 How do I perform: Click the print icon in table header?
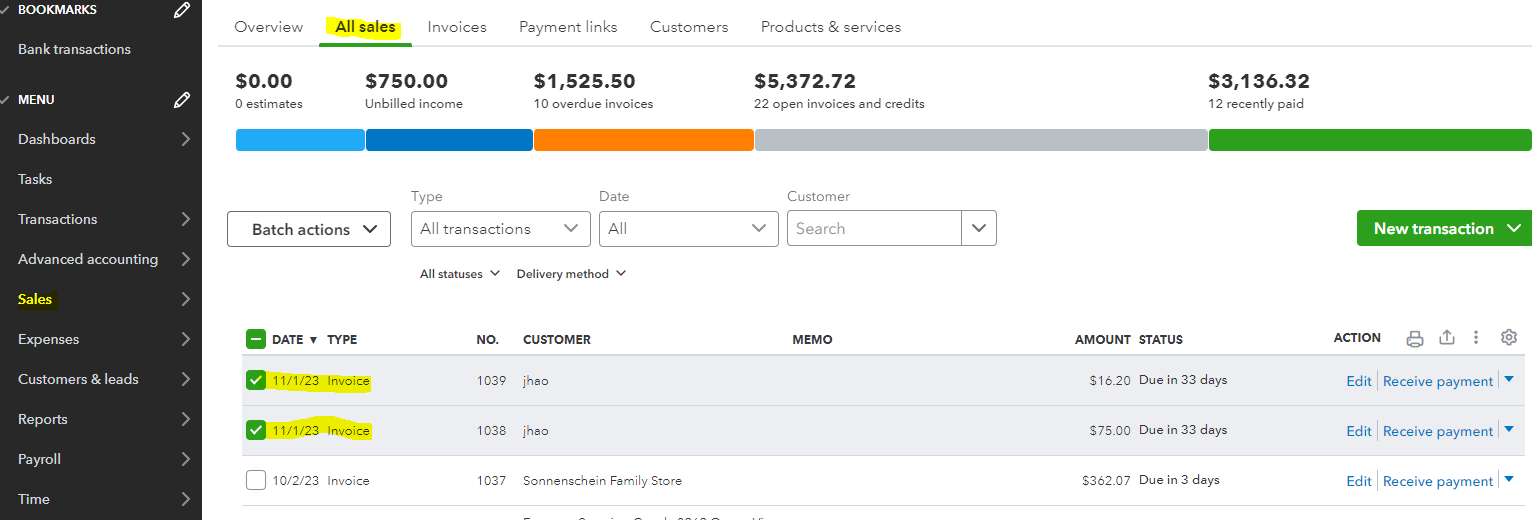point(1414,338)
